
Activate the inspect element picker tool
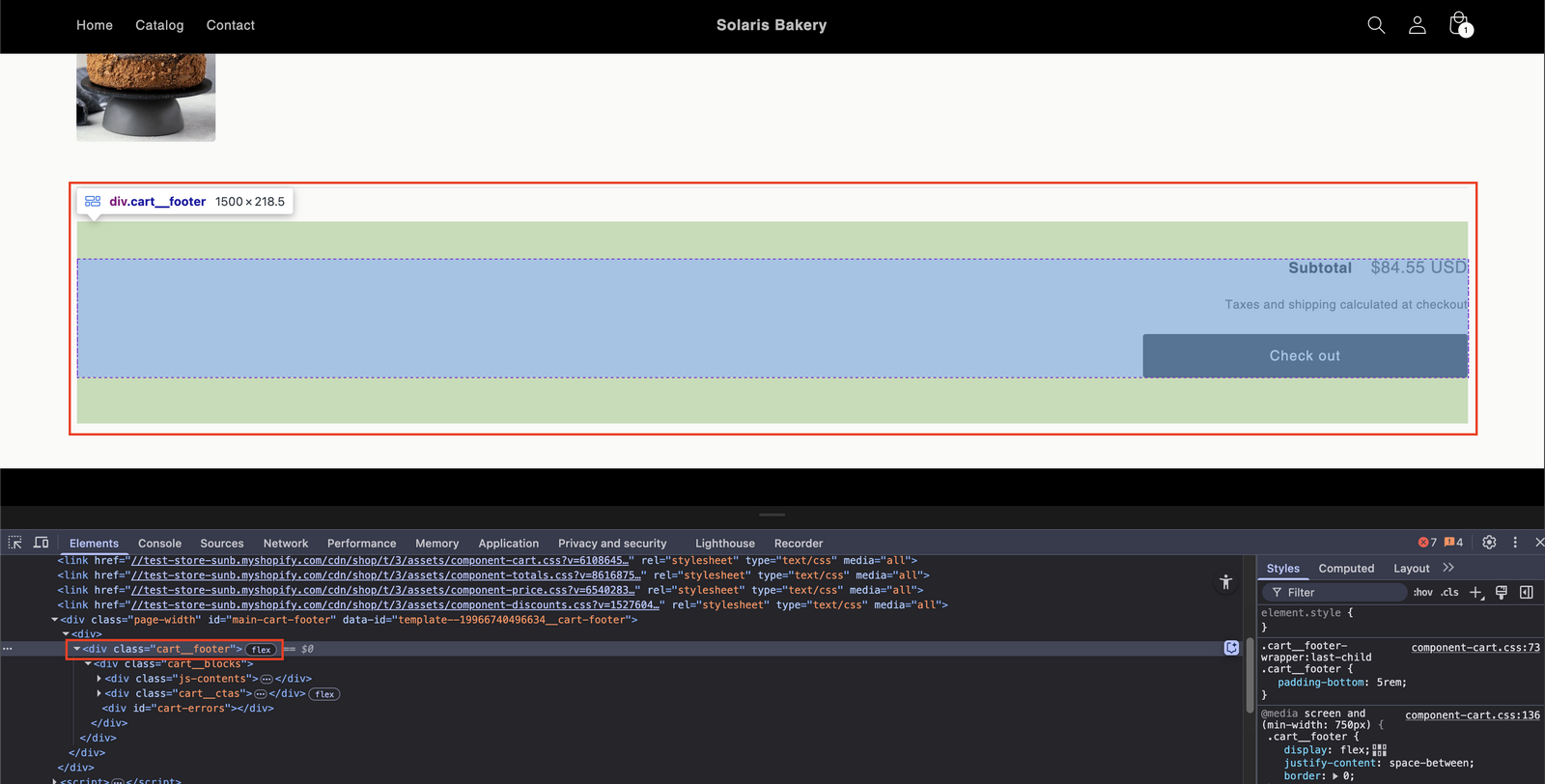tap(14, 543)
